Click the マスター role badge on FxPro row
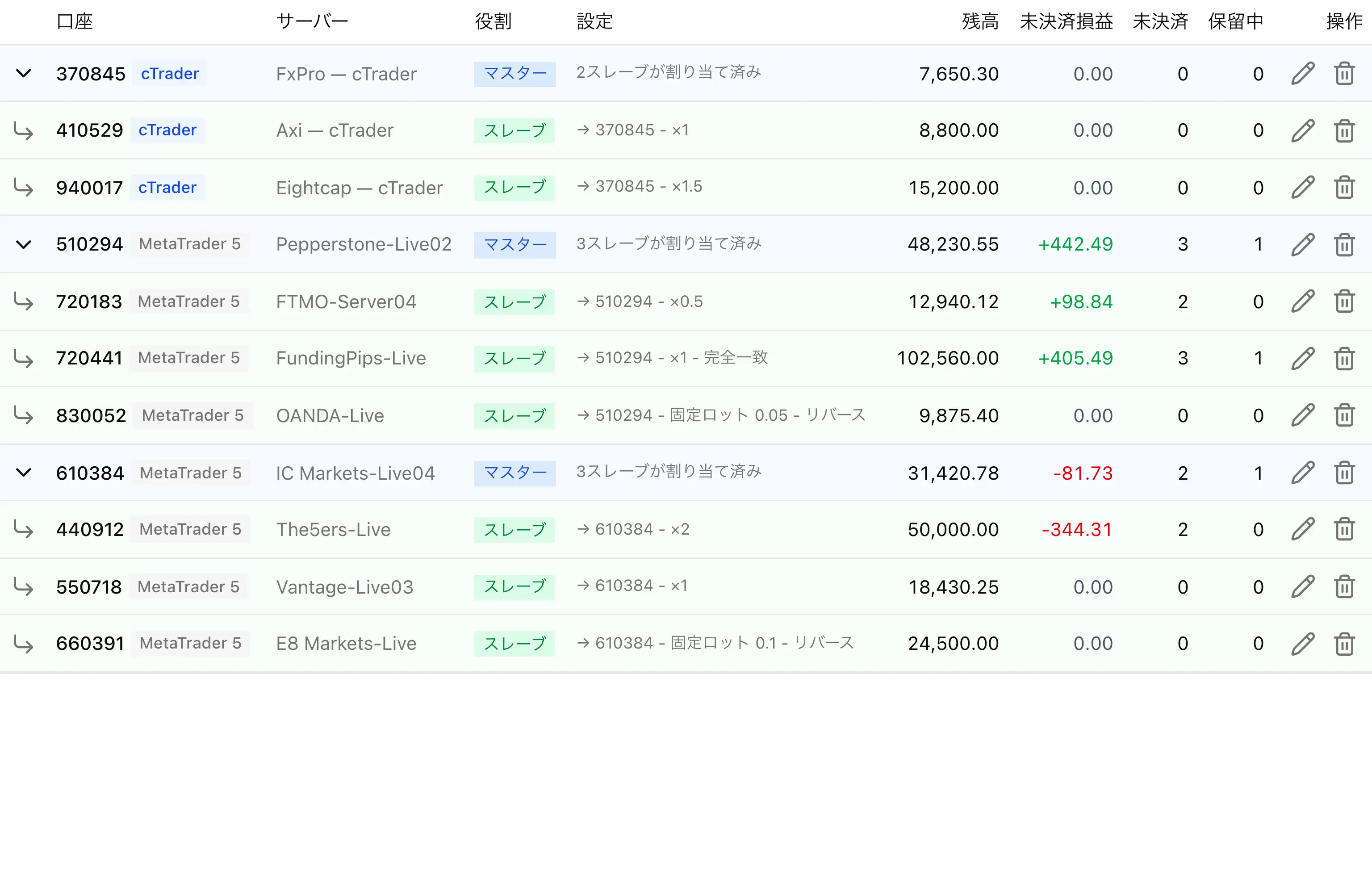This screenshot has width=1372, height=879. [515, 74]
